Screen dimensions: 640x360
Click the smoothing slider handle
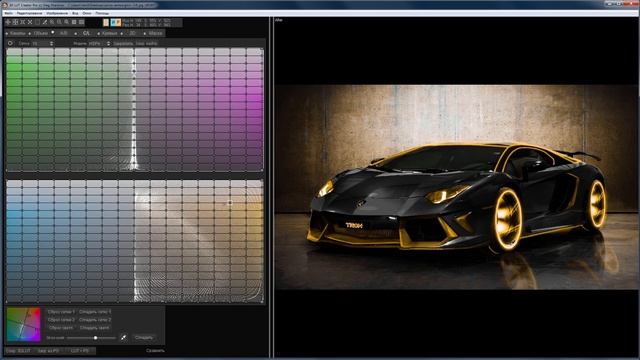click(x=95, y=338)
